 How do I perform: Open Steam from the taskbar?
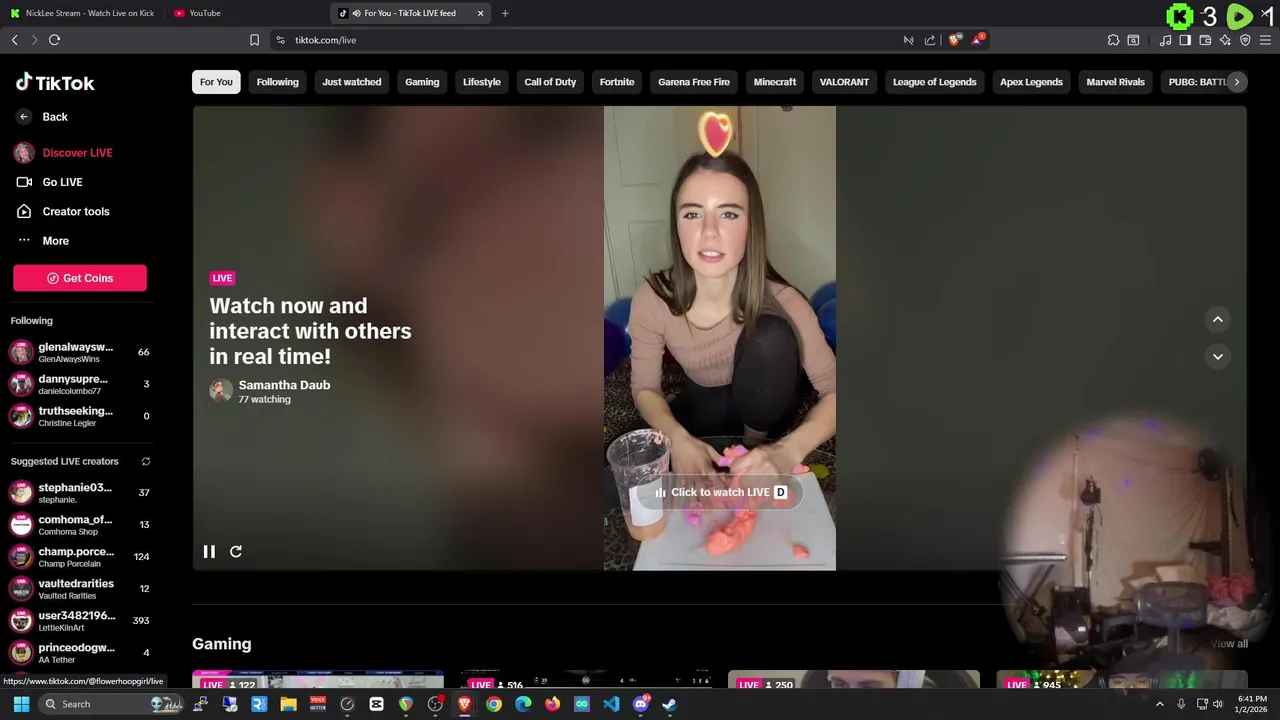[x=669, y=704]
